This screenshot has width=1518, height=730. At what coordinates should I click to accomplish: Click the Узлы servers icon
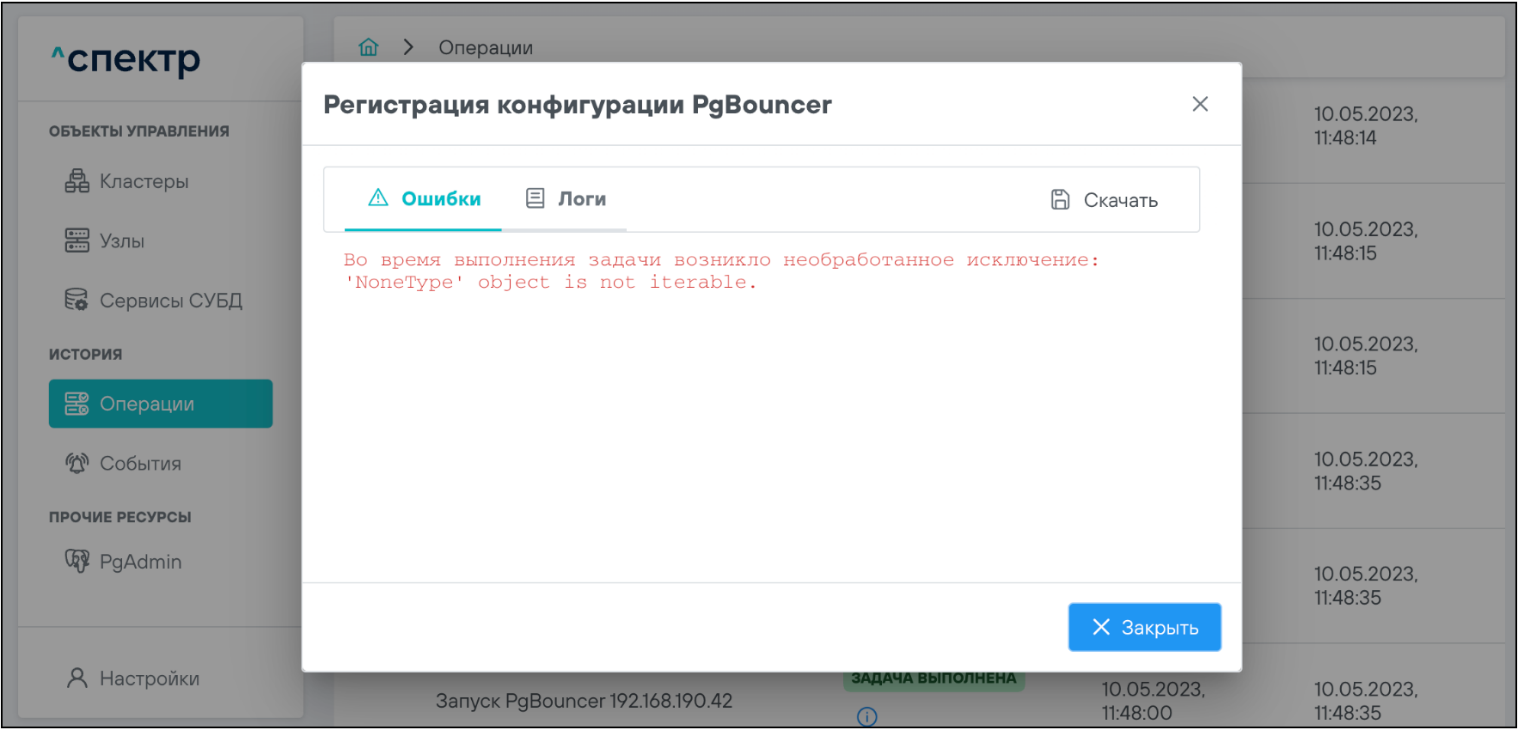tap(76, 241)
